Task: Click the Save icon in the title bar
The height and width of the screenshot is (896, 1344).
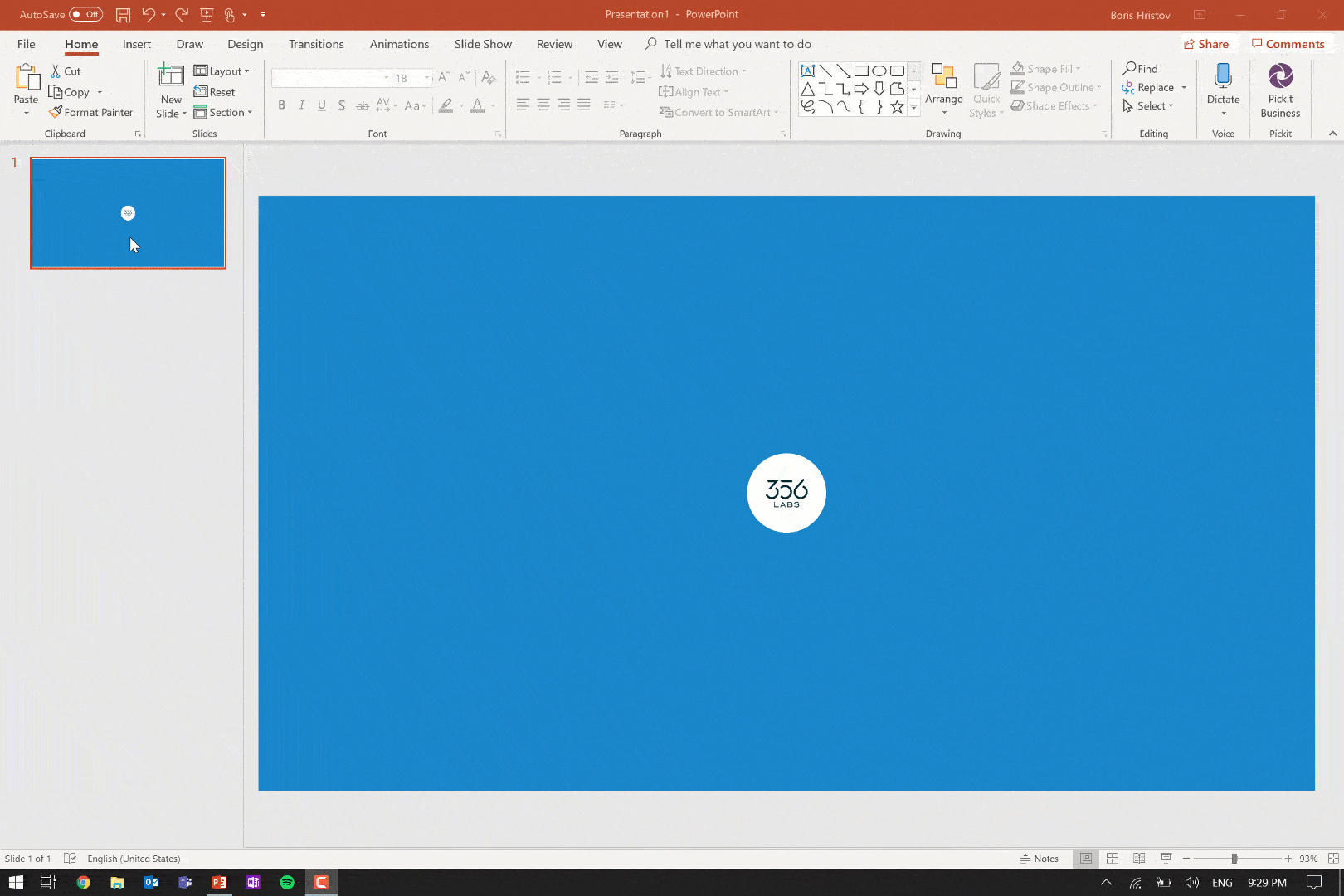Action: (x=123, y=14)
